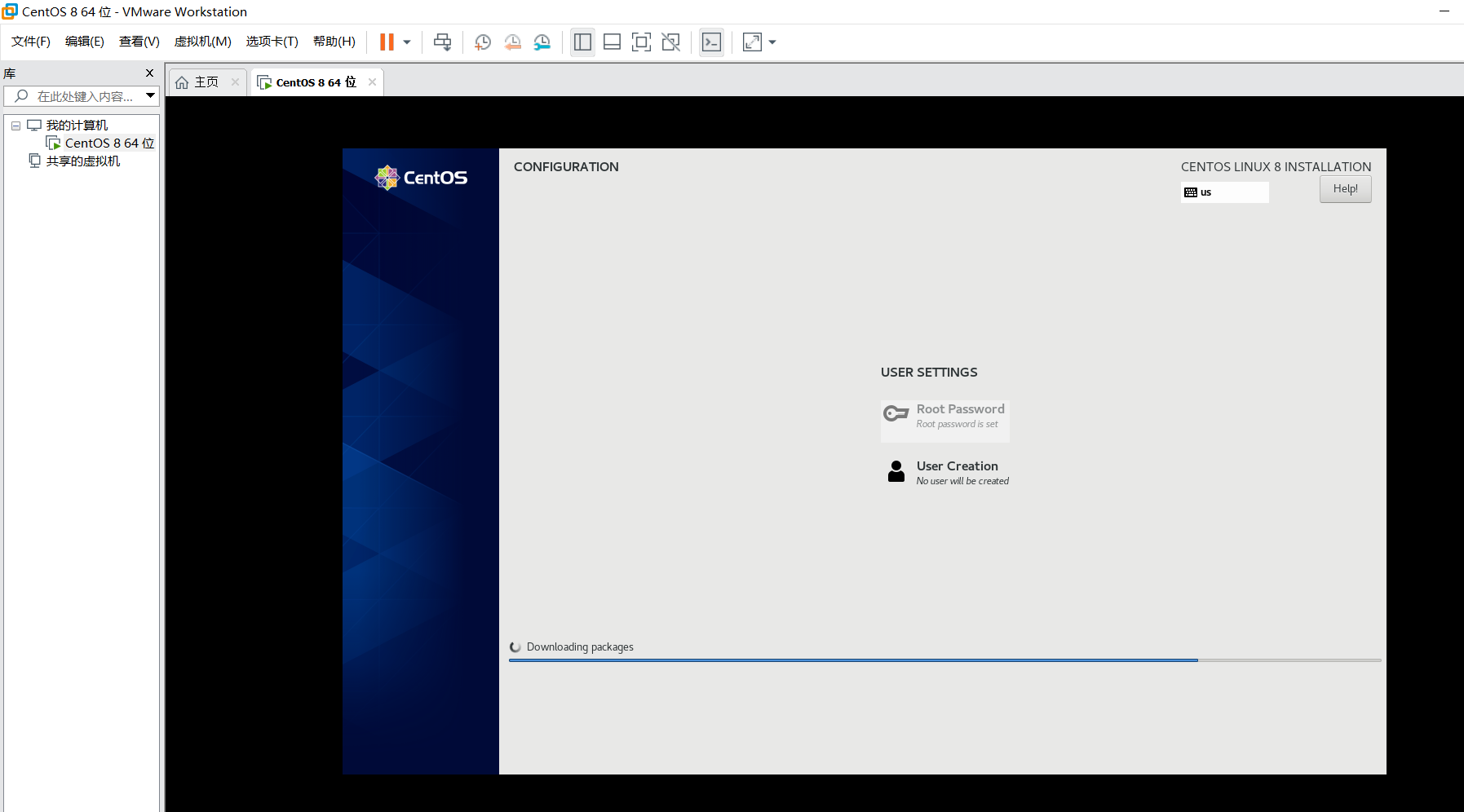Toggle the library sidebar view icon
Image resolution: width=1464 pixels, height=812 pixels.
(x=582, y=42)
